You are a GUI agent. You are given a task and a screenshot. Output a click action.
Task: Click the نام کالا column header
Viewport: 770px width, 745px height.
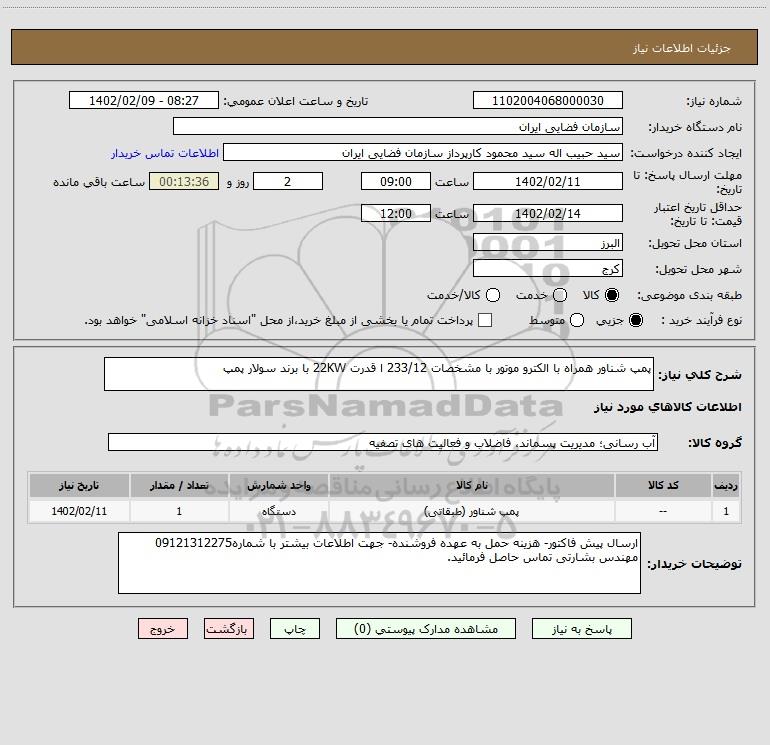tap(471, 485)
